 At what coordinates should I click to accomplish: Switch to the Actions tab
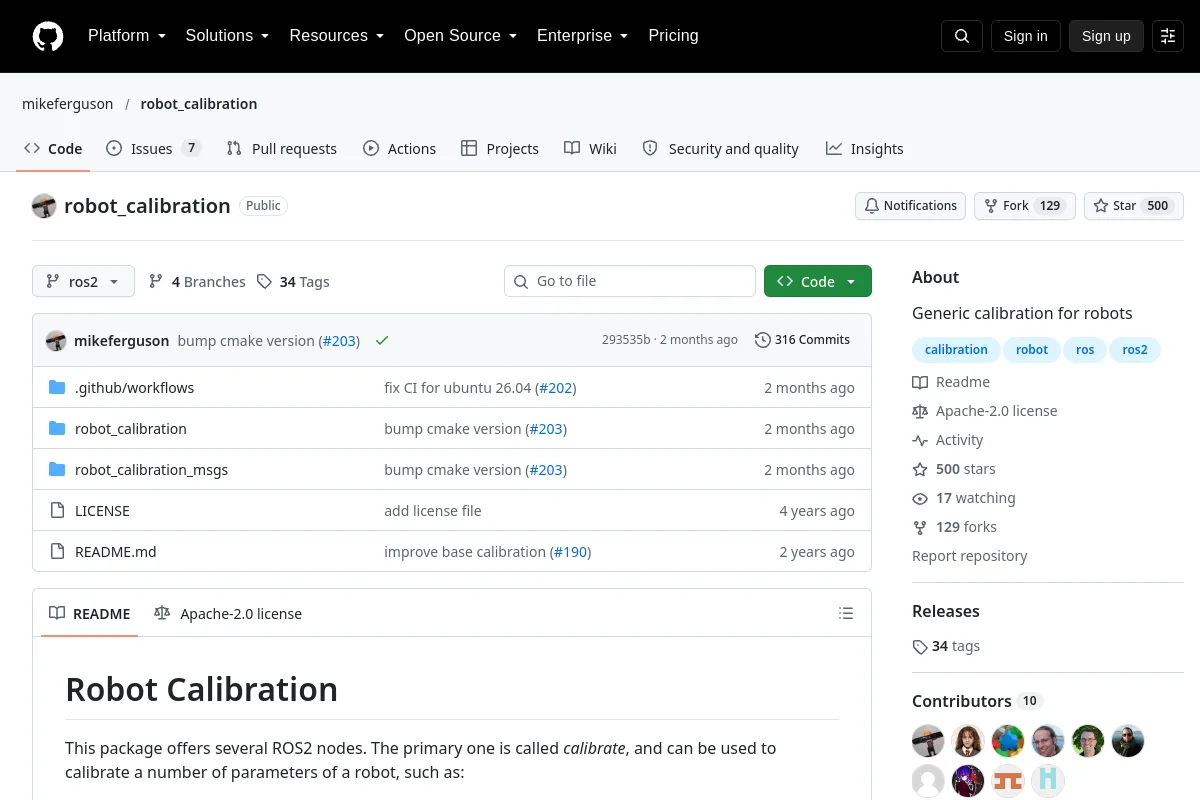[400, 149]
